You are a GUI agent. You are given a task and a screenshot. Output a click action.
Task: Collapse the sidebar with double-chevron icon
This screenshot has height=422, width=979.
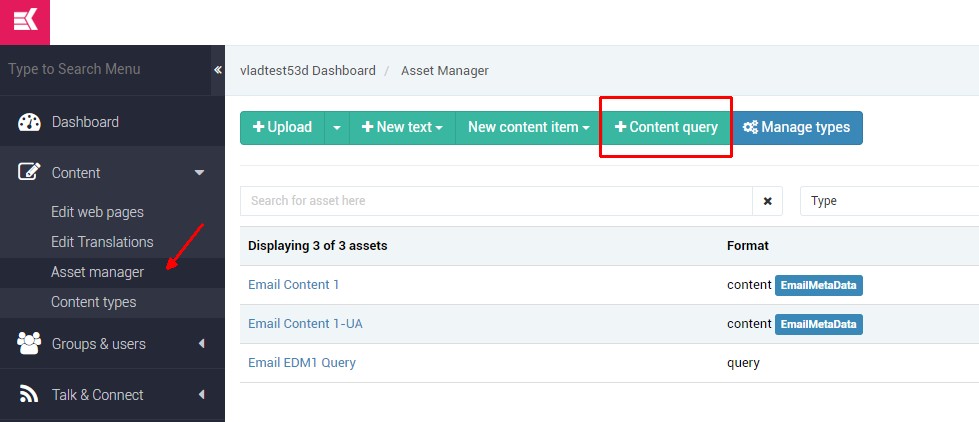[218, 69]
